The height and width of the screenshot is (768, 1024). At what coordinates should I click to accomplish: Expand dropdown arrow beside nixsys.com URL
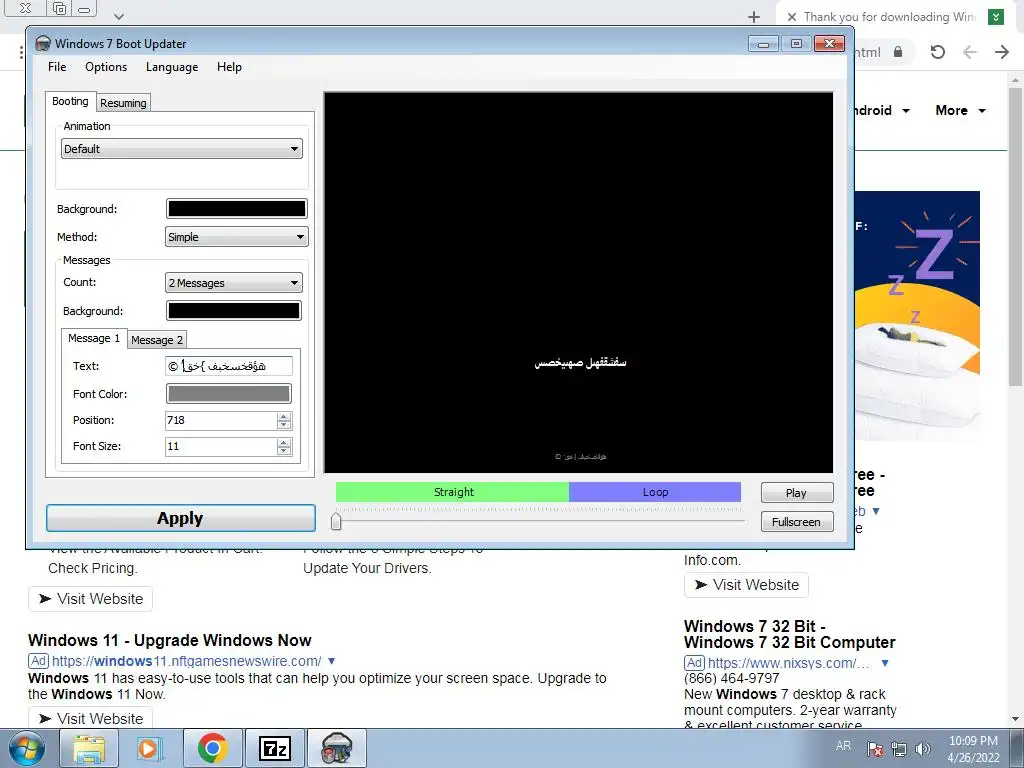885,663
